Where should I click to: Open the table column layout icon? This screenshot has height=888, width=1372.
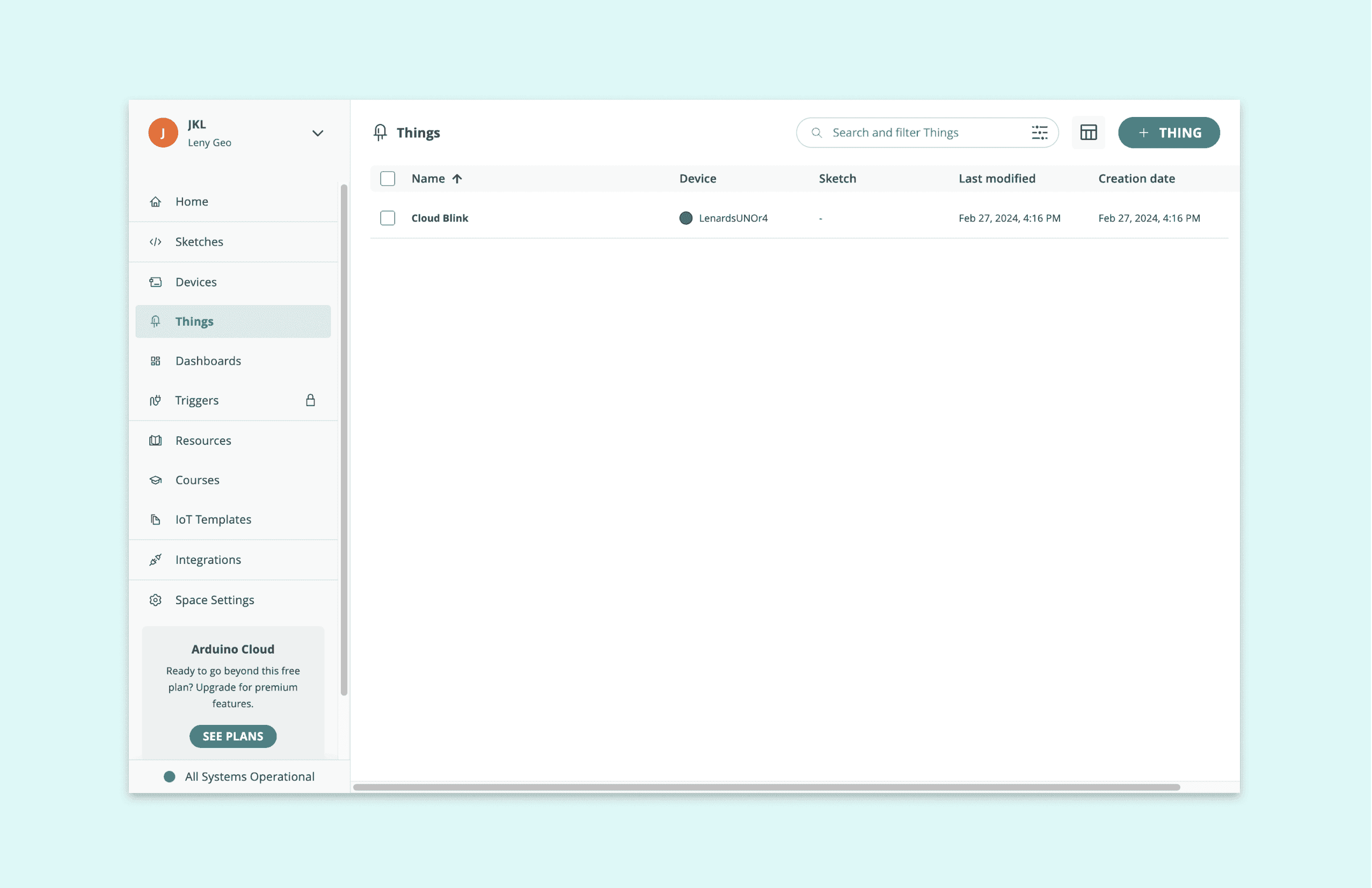click(1088, 133)
